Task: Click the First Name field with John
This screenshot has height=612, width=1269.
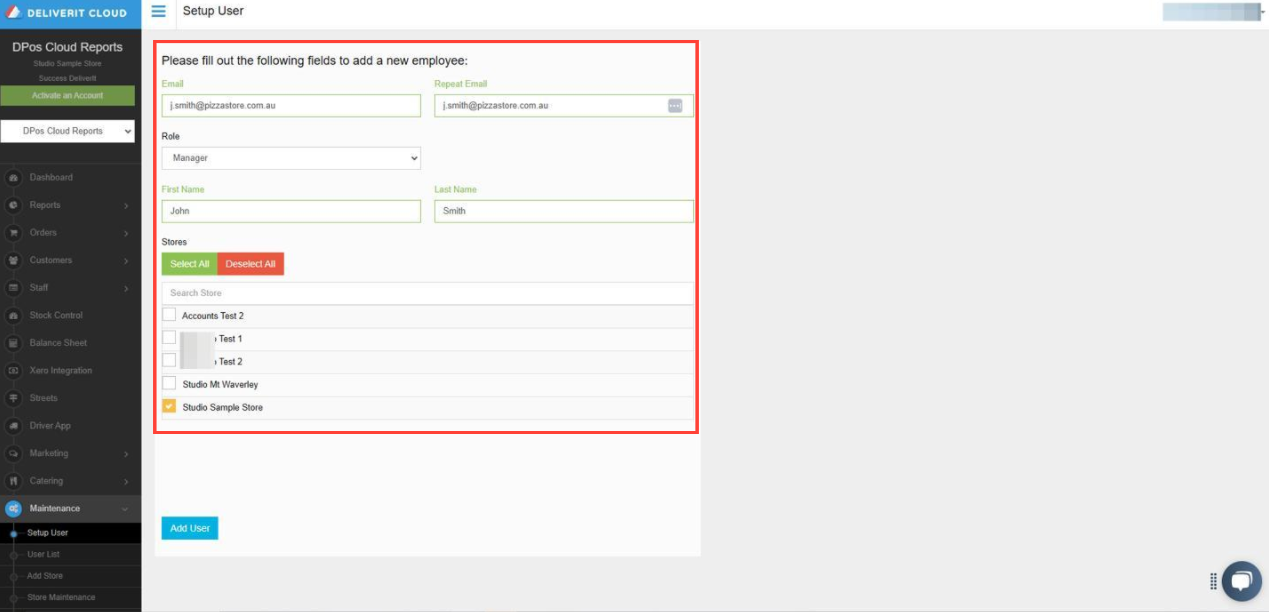Action: click(x=291, y=211)
